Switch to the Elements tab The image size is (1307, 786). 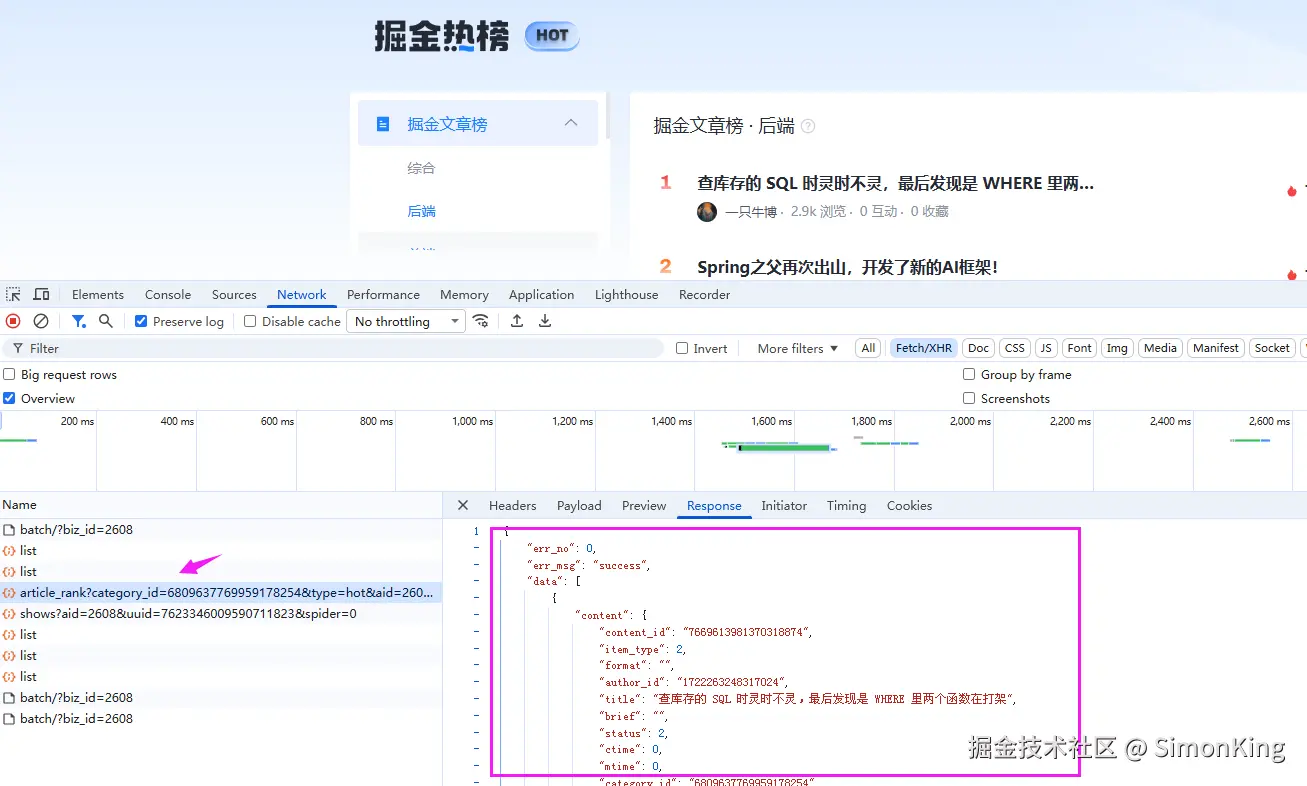pyautogui.click(x=98, y=295)
